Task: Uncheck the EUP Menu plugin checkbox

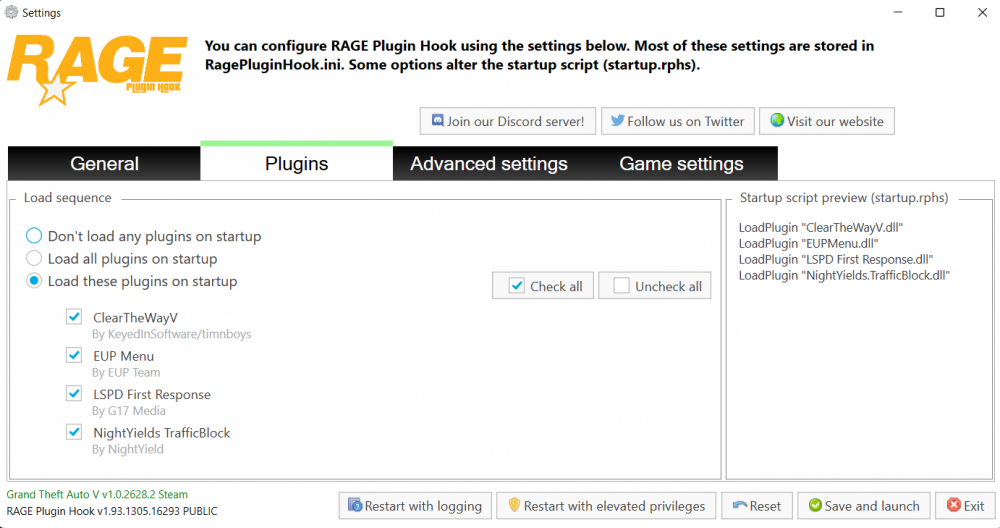Action: (x=74, y=355)
